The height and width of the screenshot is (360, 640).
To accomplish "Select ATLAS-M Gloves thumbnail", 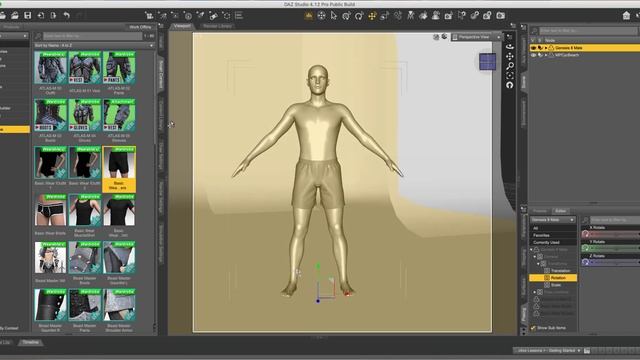I will click(84, 115).
